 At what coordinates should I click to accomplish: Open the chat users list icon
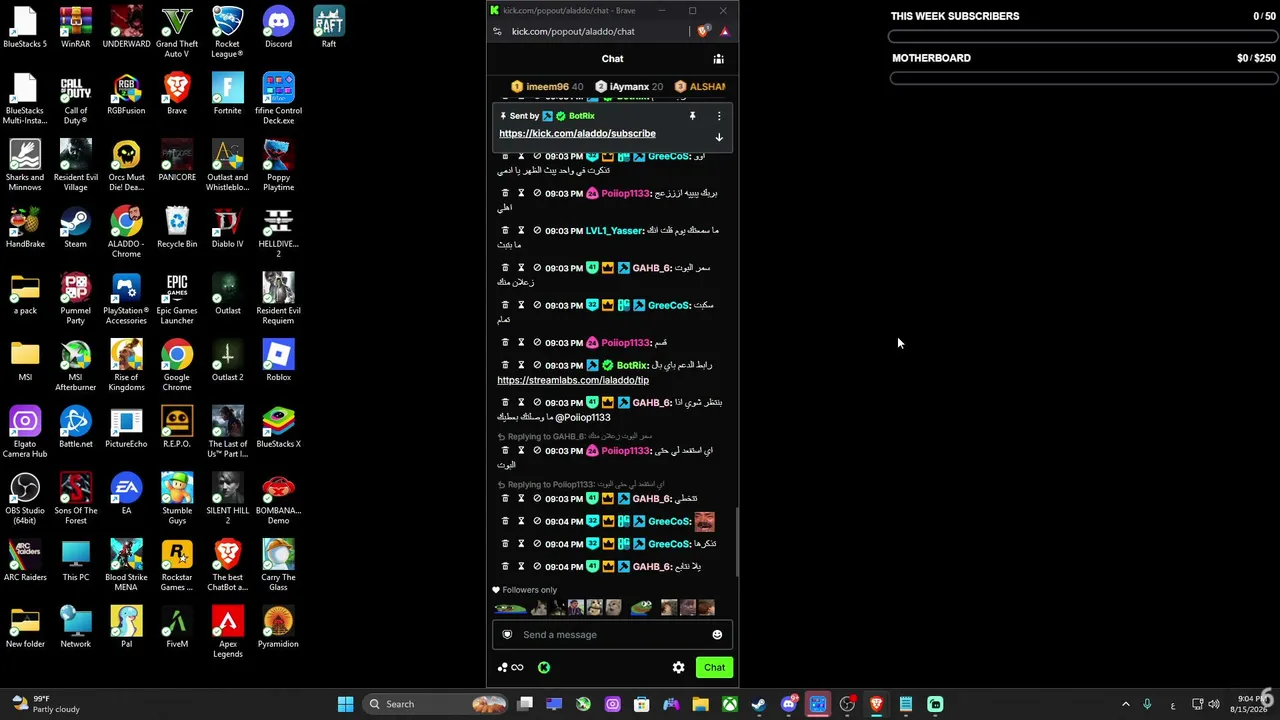(718, 59)
